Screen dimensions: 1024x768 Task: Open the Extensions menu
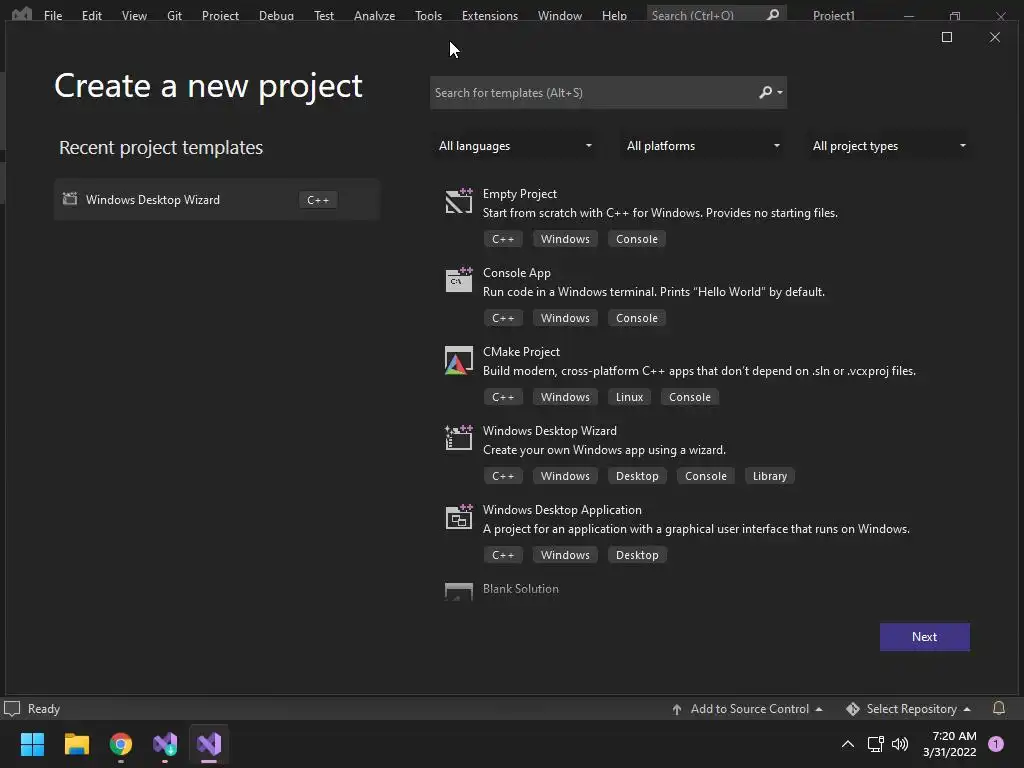click(x=490, y=15)
